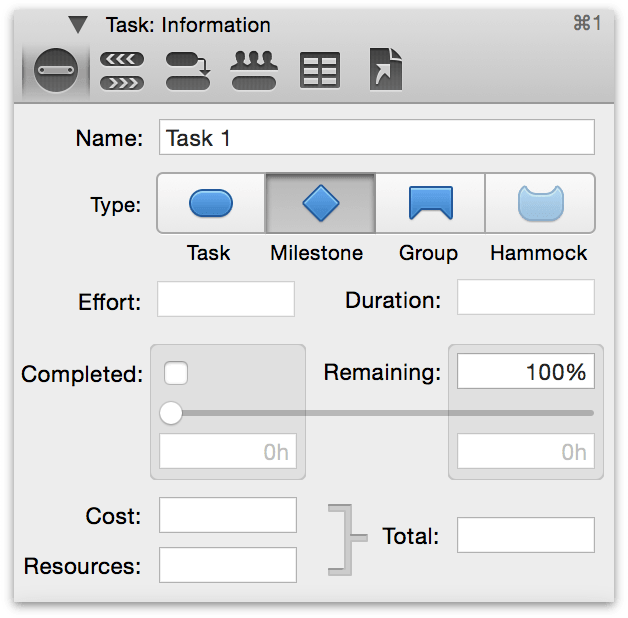Click the completion slider knob
The width and height of the screenshot is (628, 618).
[x=171, y=413]
